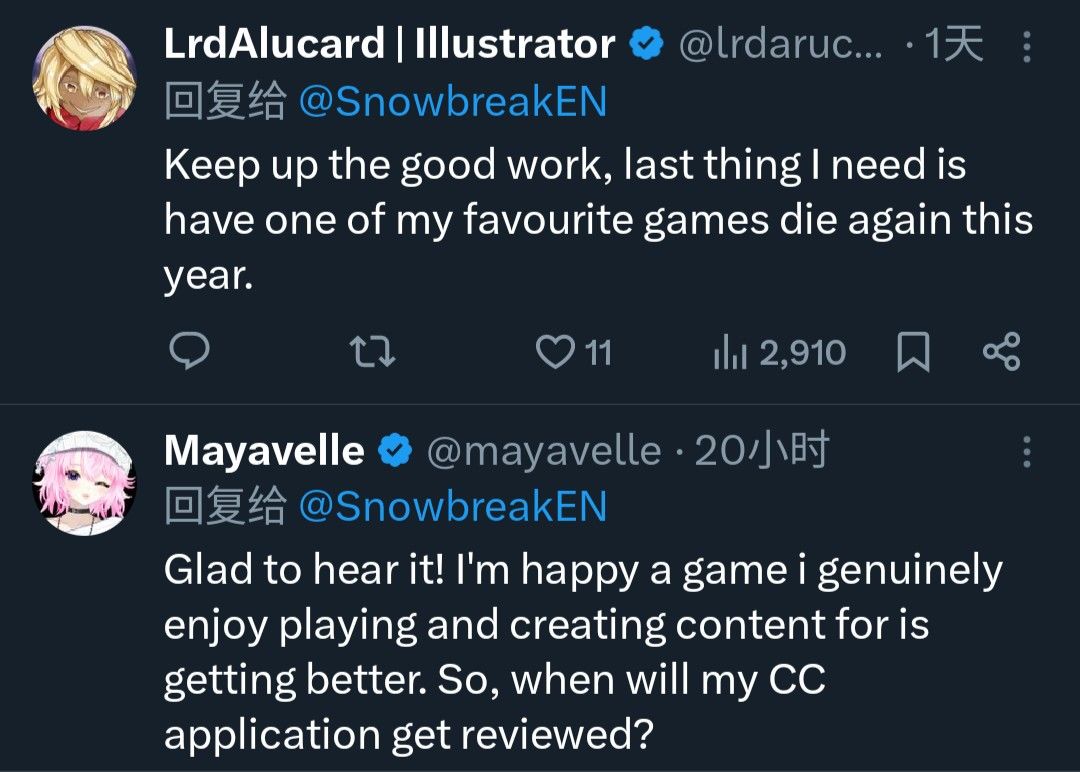
Task: Like the tweet with 11 likes
Action: pyautogui.click(x=553, y=352)
